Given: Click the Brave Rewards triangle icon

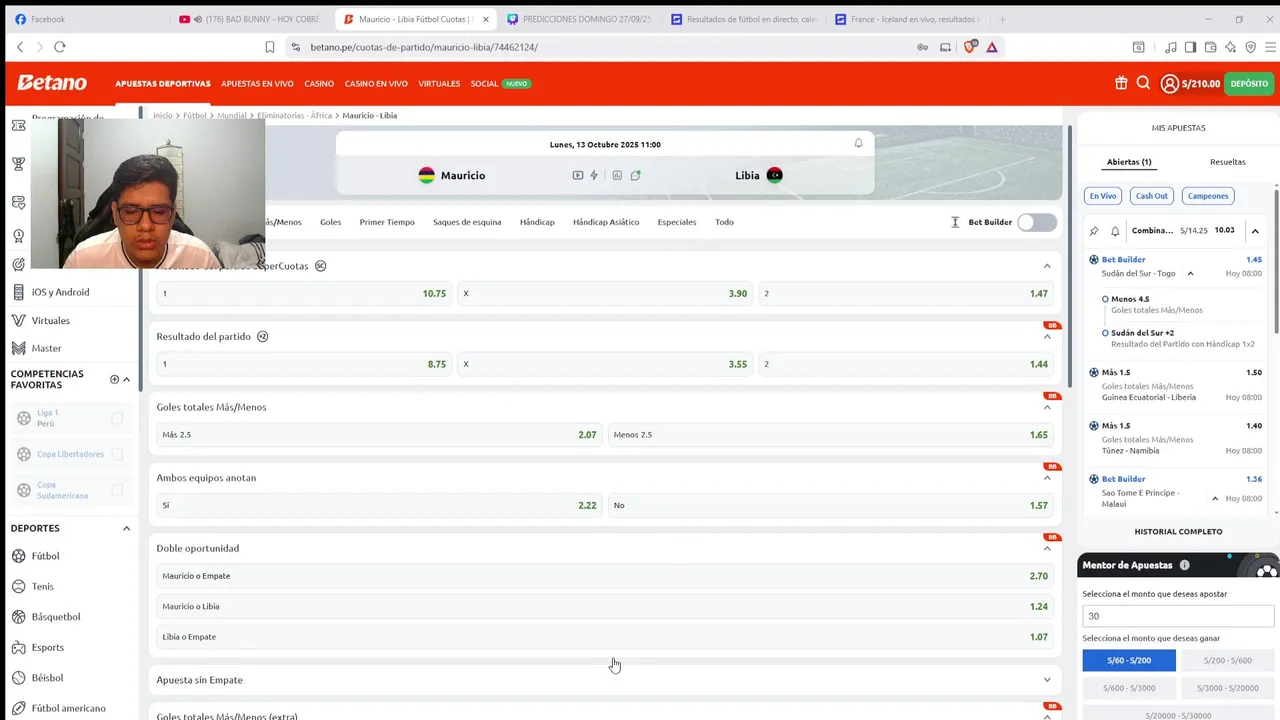Looking at the screenshot, I should tap(992, 47).
